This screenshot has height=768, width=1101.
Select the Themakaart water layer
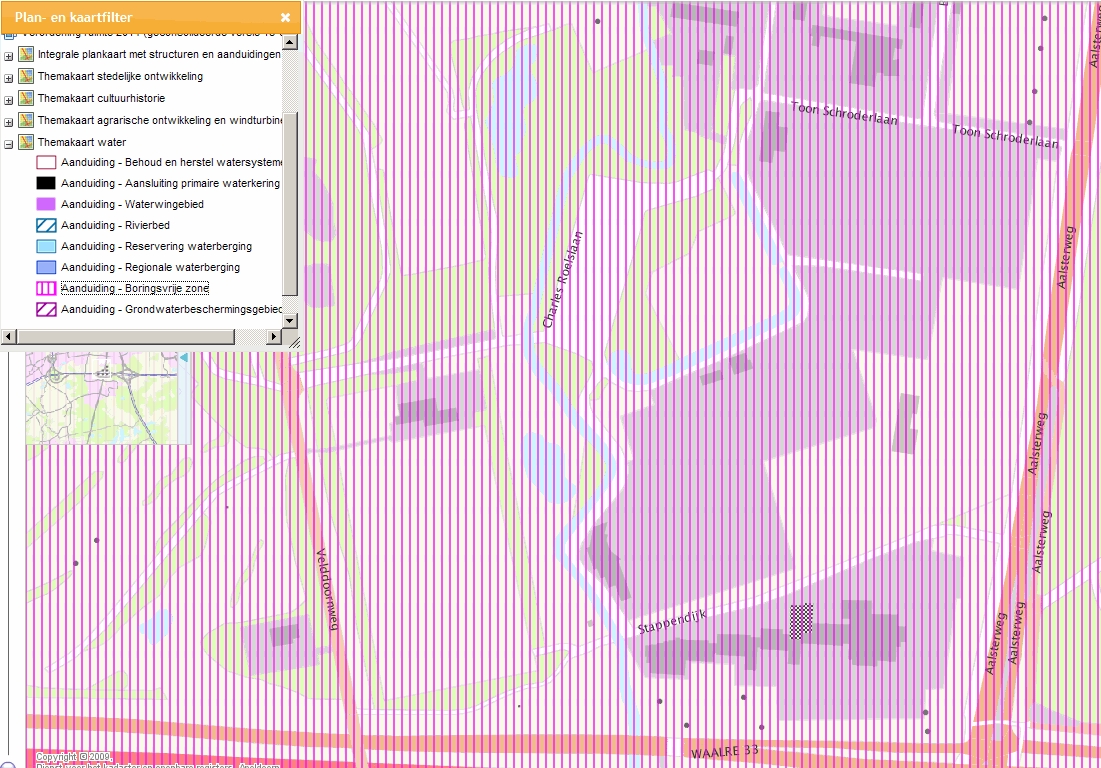[x=81, y=142]
